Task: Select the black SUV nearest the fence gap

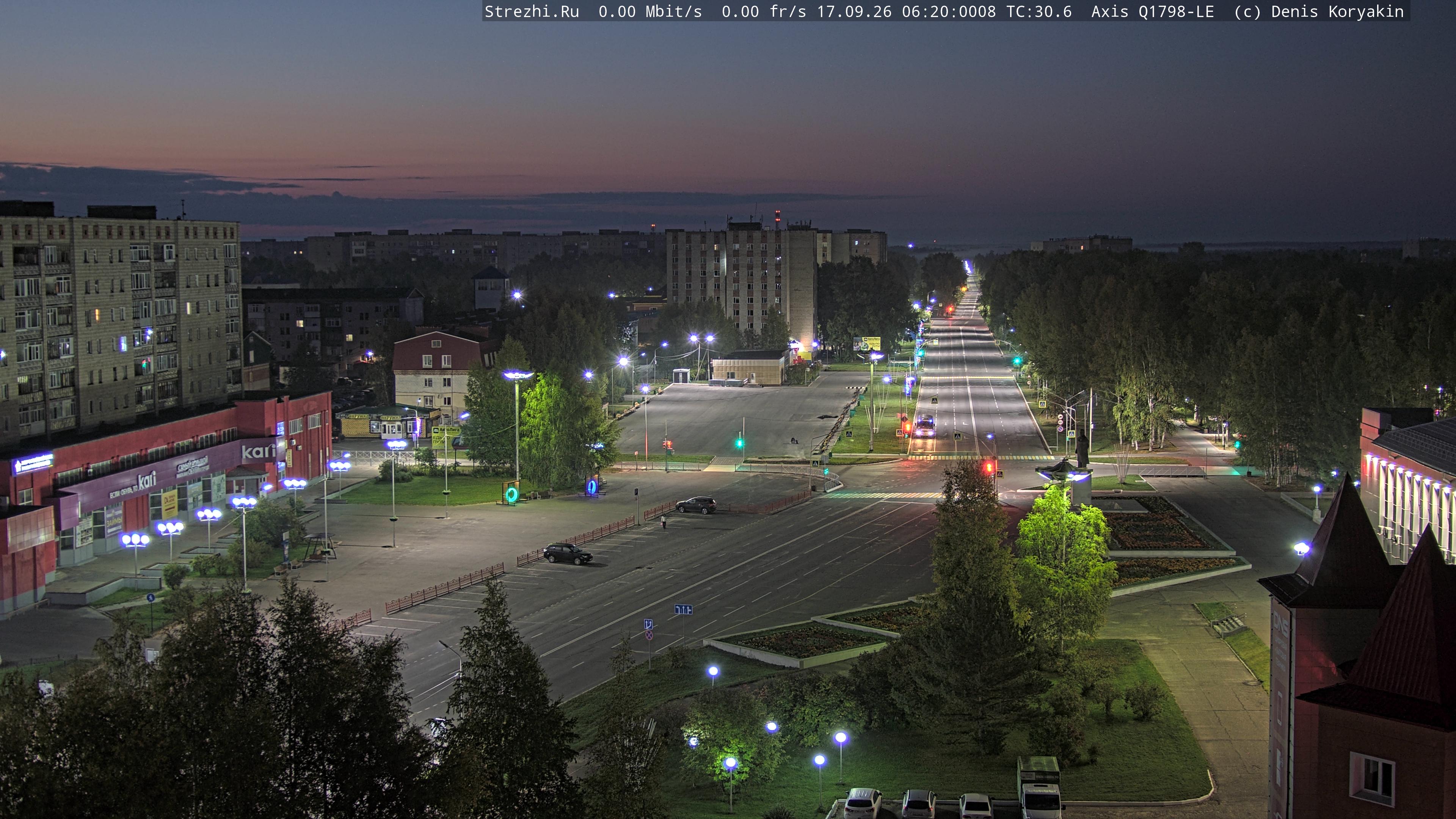Action: 696,505
